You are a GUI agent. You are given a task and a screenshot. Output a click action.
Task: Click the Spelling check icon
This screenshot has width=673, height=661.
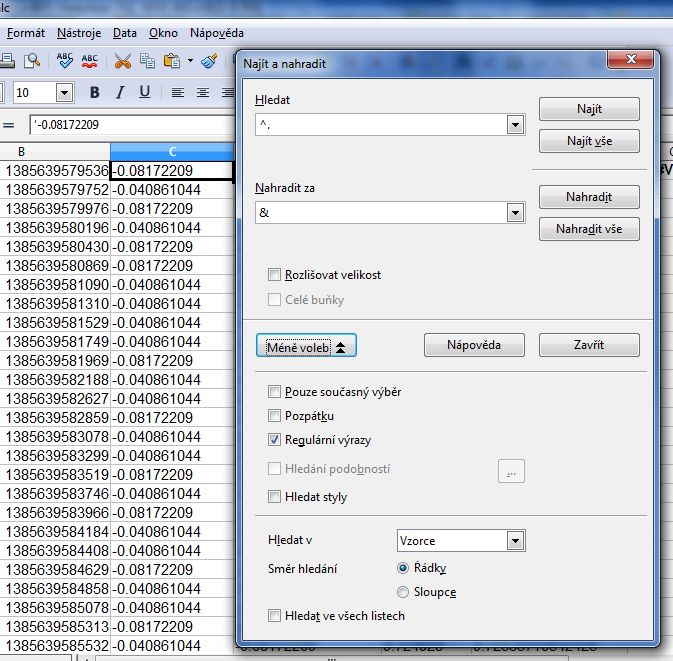coord(65,61)
